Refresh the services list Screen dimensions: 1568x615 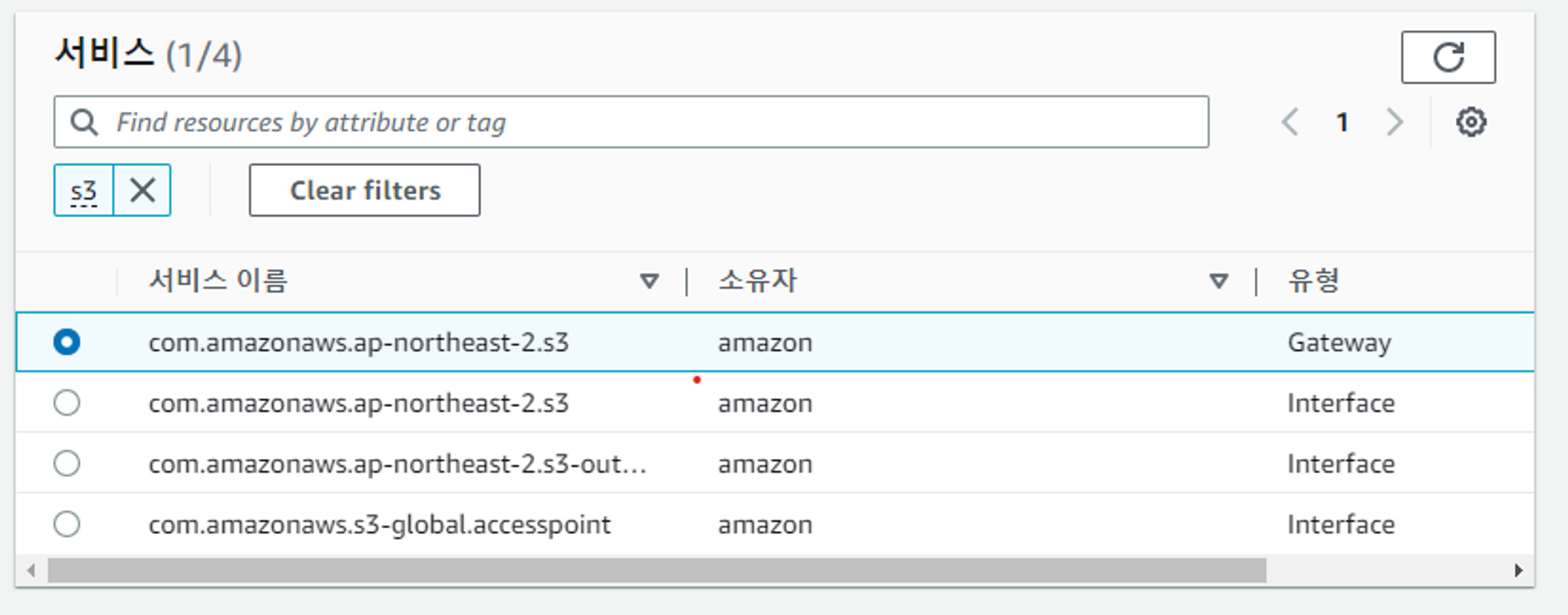(1448, 57)
